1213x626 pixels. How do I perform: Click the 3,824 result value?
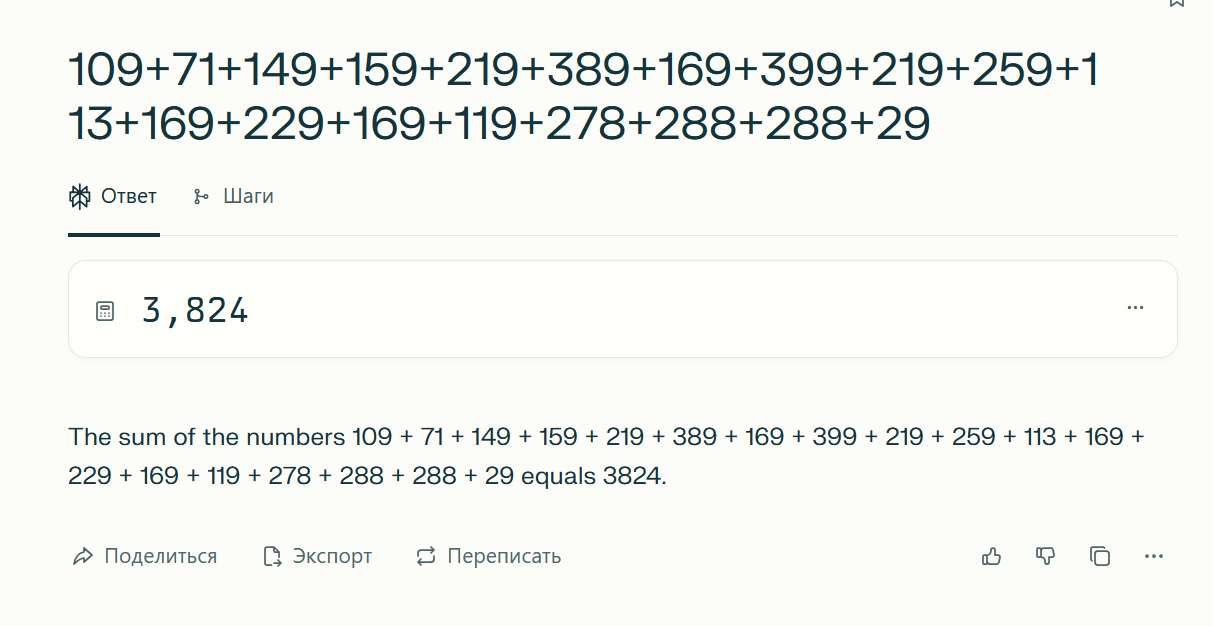[x=195, y=311]
